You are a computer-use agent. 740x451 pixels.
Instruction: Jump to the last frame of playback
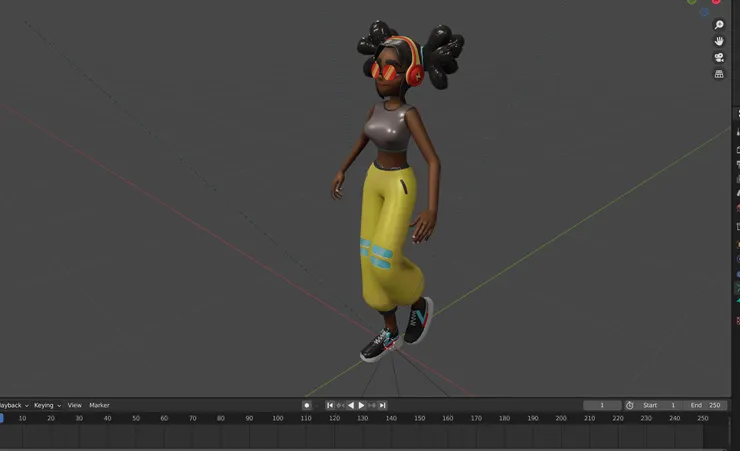(383, 405)
